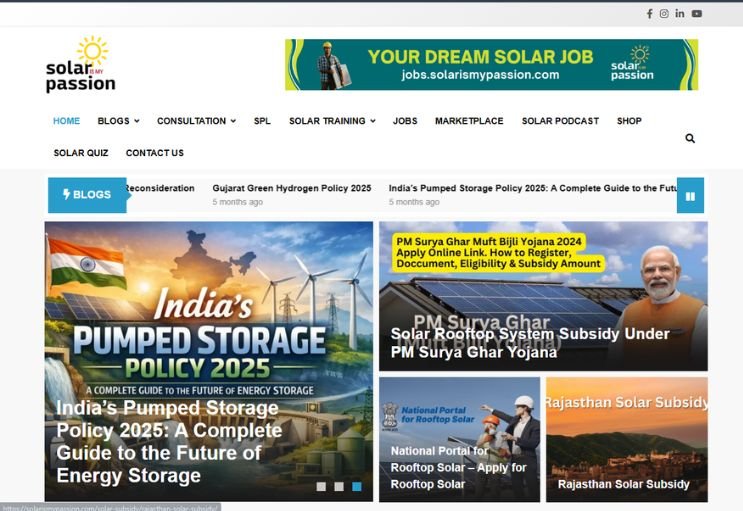Open the LinkedIn social icon
743x511 pixels.
(x=680, y=13)
